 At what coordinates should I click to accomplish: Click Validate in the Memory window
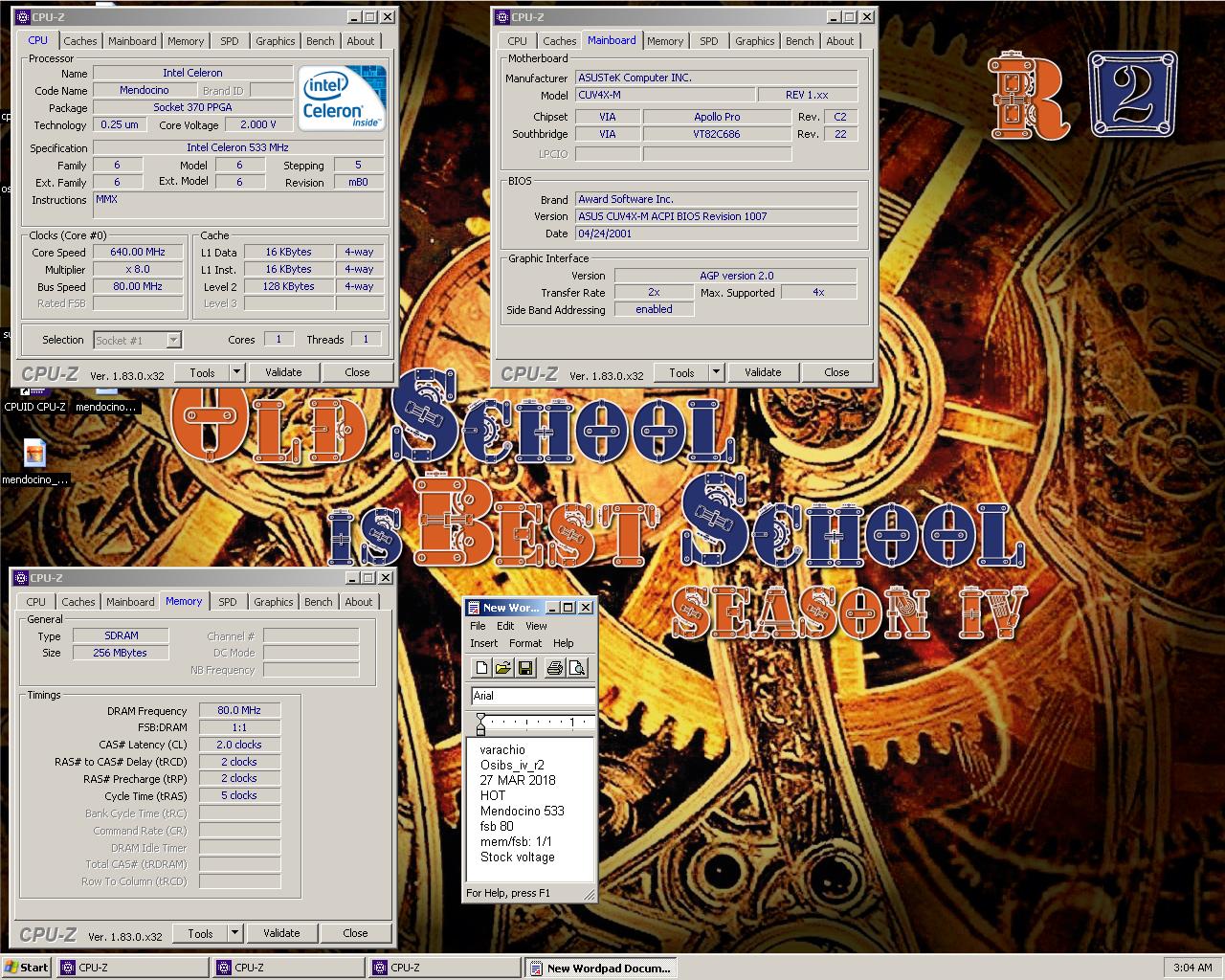tap(281, 933)
